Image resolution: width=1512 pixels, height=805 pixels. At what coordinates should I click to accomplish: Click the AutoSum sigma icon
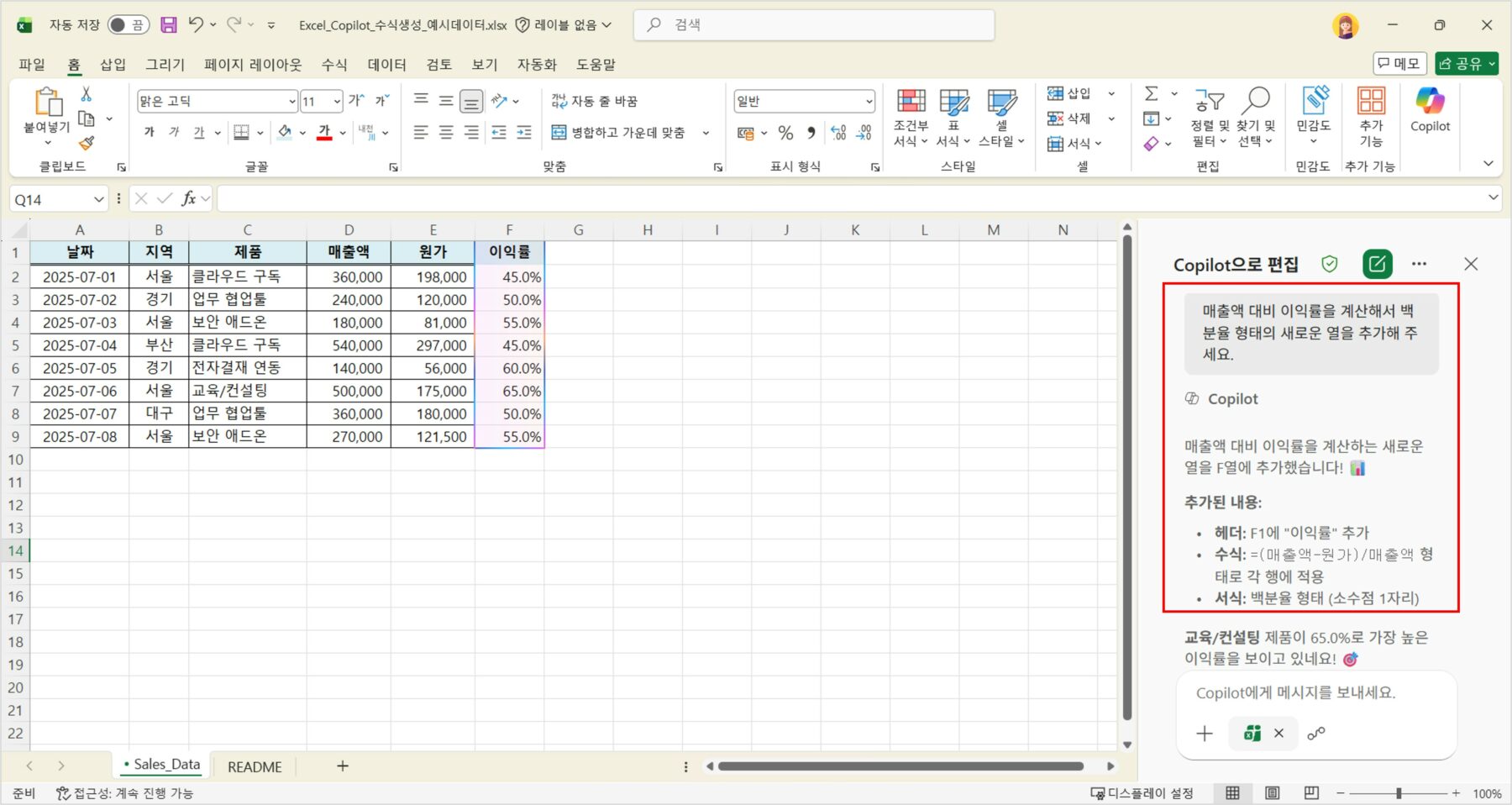click(1152, 93)
